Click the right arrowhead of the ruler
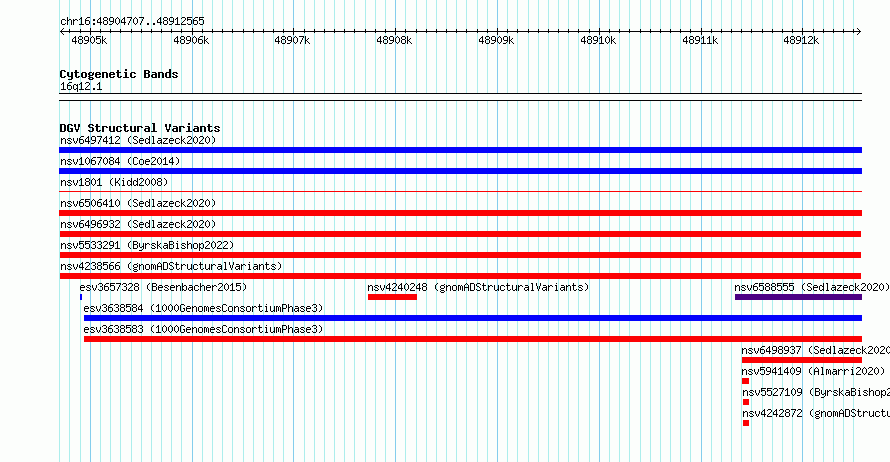The width and height of the screenshot is (890, 462). tap(859, 32)
